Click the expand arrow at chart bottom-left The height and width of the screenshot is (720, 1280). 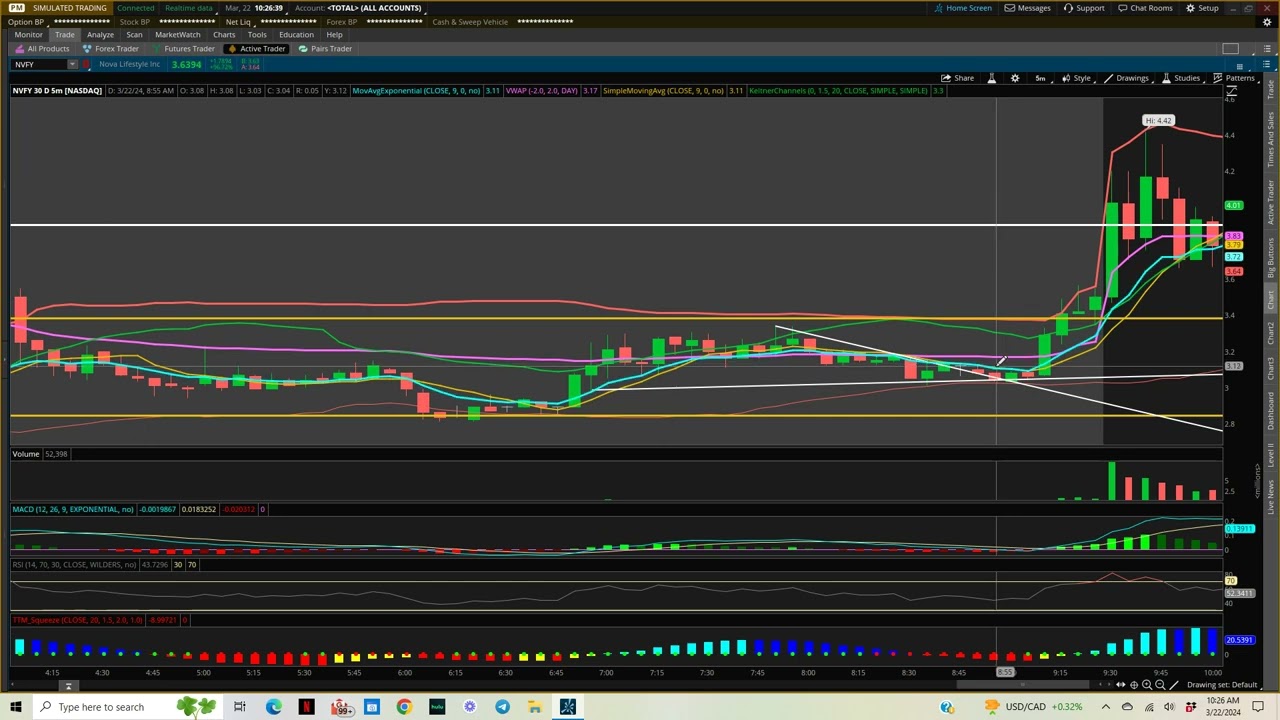[69, 686]
